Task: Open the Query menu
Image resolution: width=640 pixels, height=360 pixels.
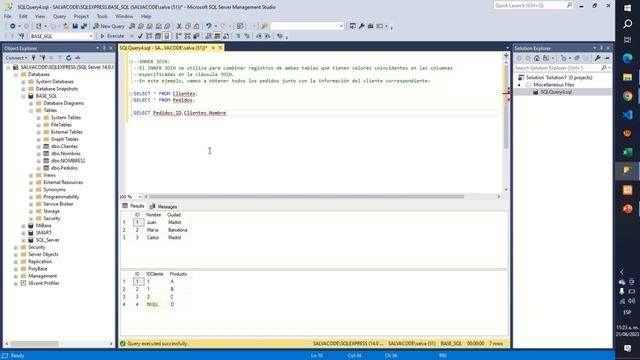Action: tap(59, 16)
